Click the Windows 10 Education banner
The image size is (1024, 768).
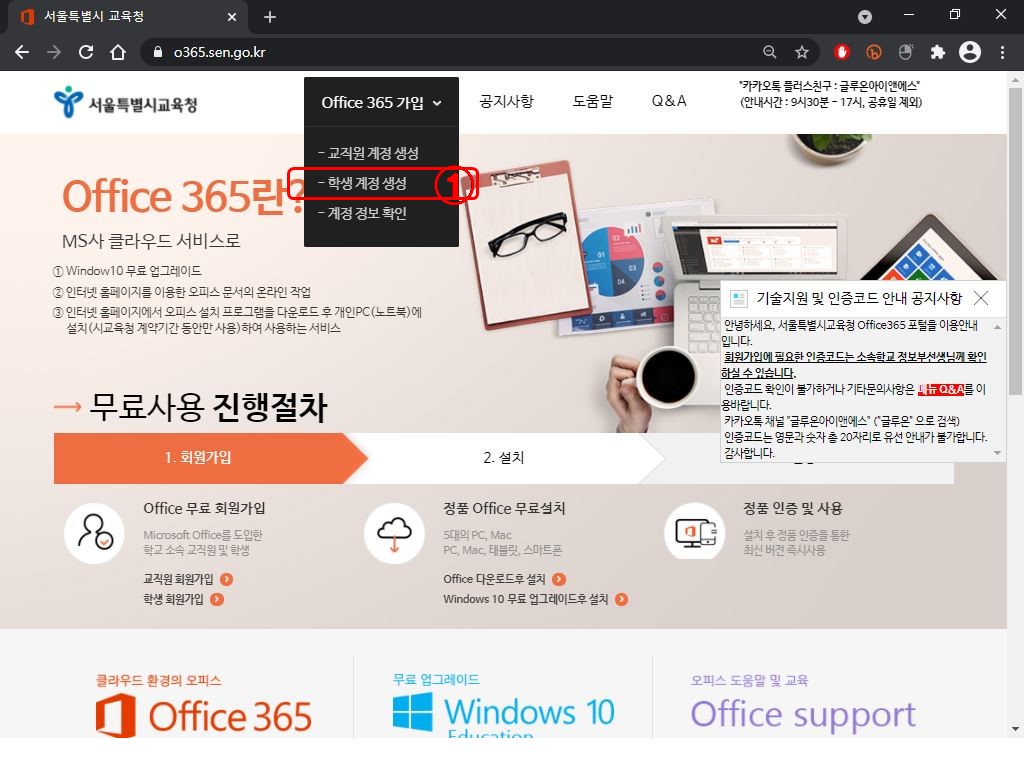pos(504,713)
